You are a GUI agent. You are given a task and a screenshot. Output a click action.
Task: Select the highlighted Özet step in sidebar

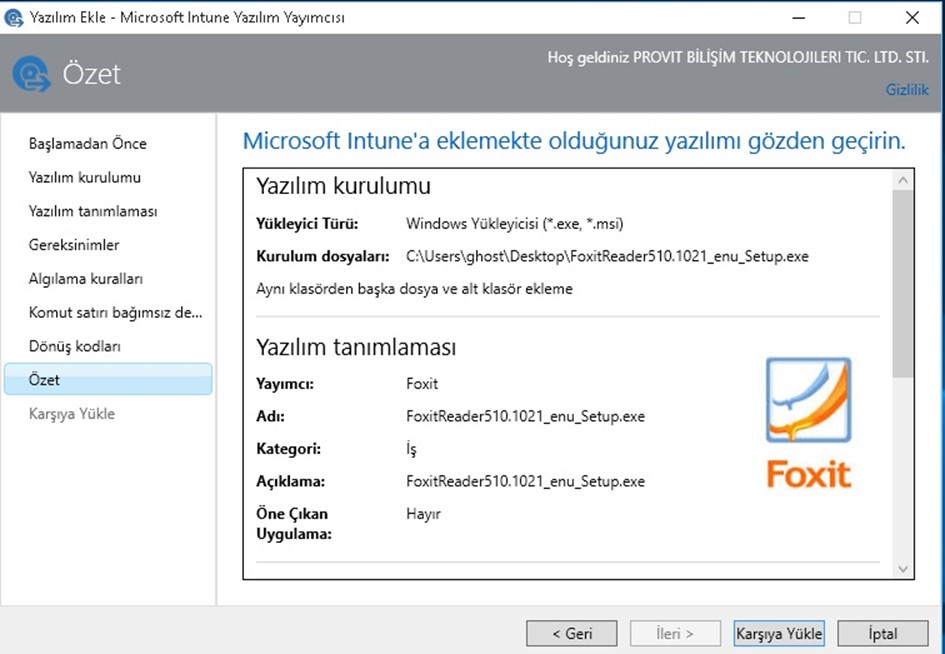click(108, 379)
